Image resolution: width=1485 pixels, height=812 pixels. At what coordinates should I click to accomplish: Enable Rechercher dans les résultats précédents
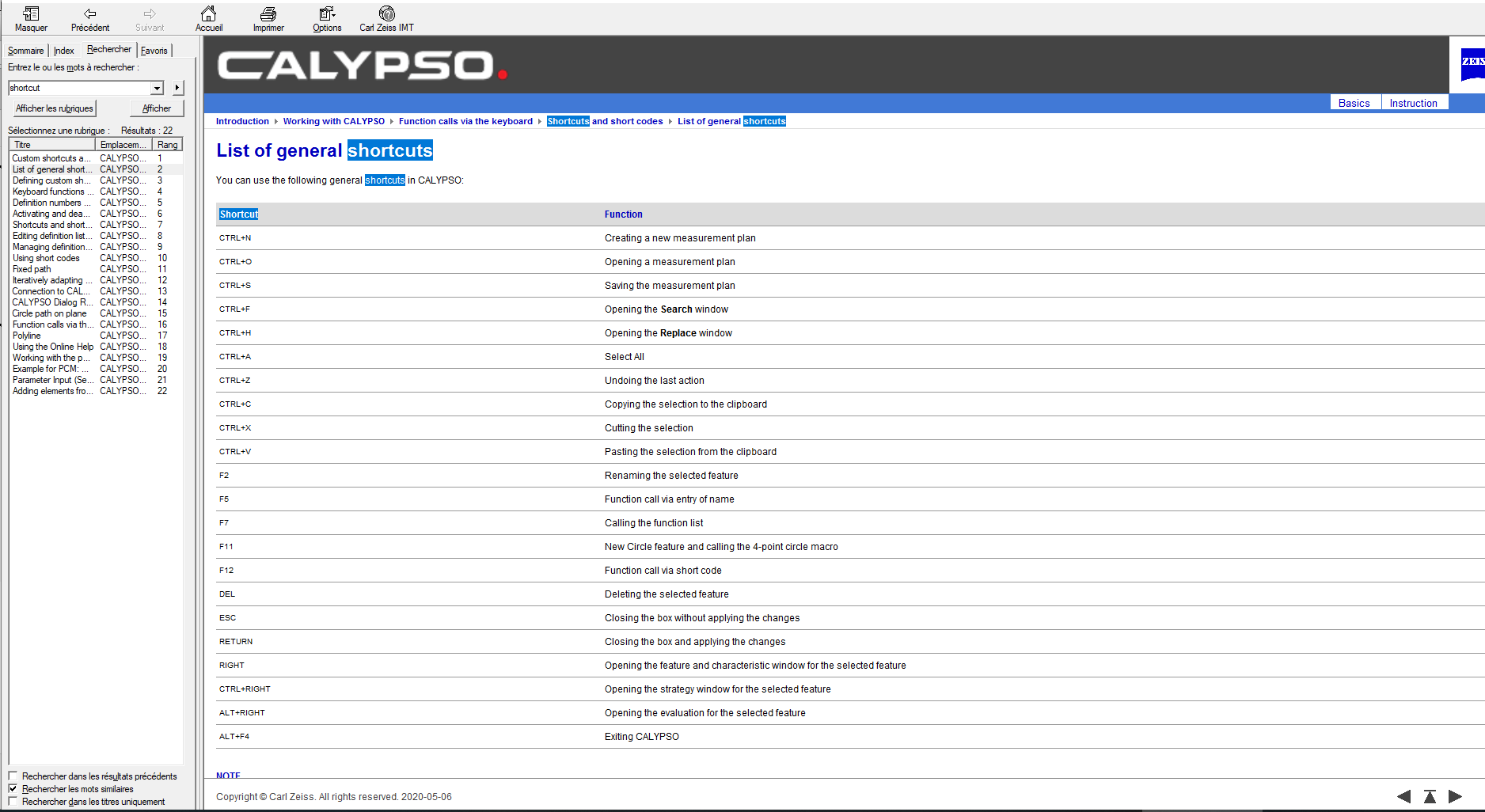pyautogui.click(x=13, y=776)
